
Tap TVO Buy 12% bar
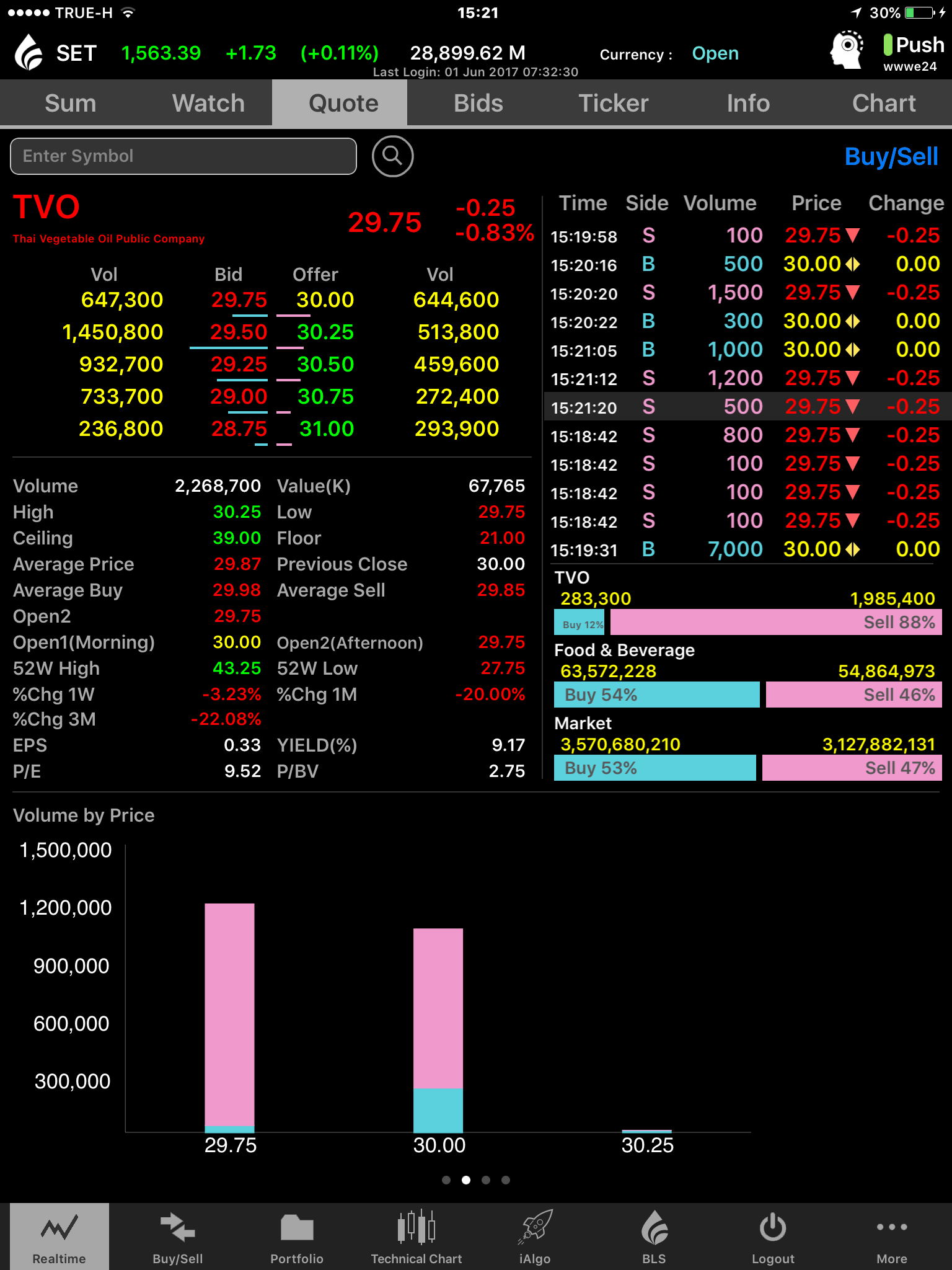tap(580, 622)
